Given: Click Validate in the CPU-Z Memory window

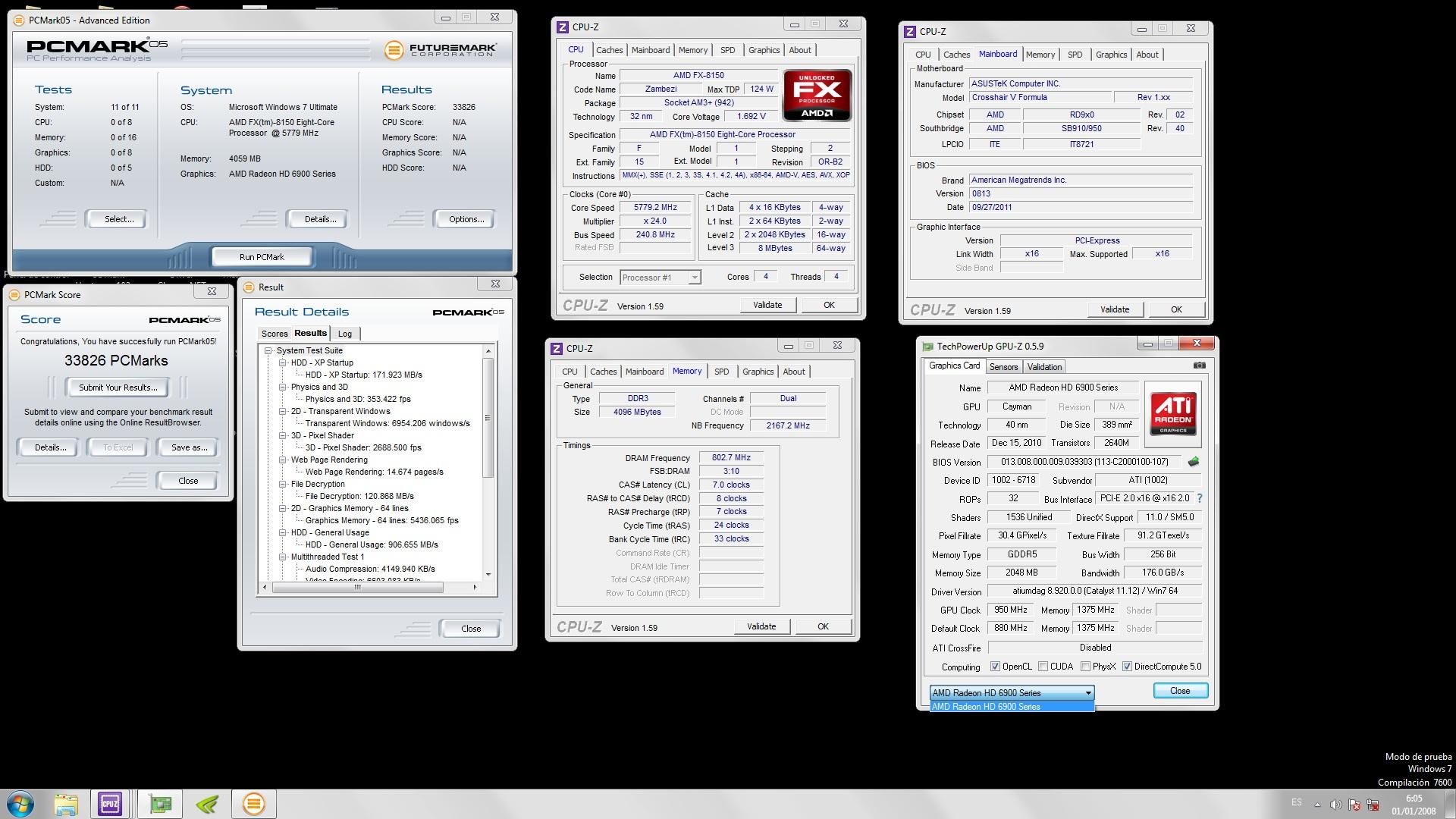Looking at the screenshot, I should click(x=761, y=626).
